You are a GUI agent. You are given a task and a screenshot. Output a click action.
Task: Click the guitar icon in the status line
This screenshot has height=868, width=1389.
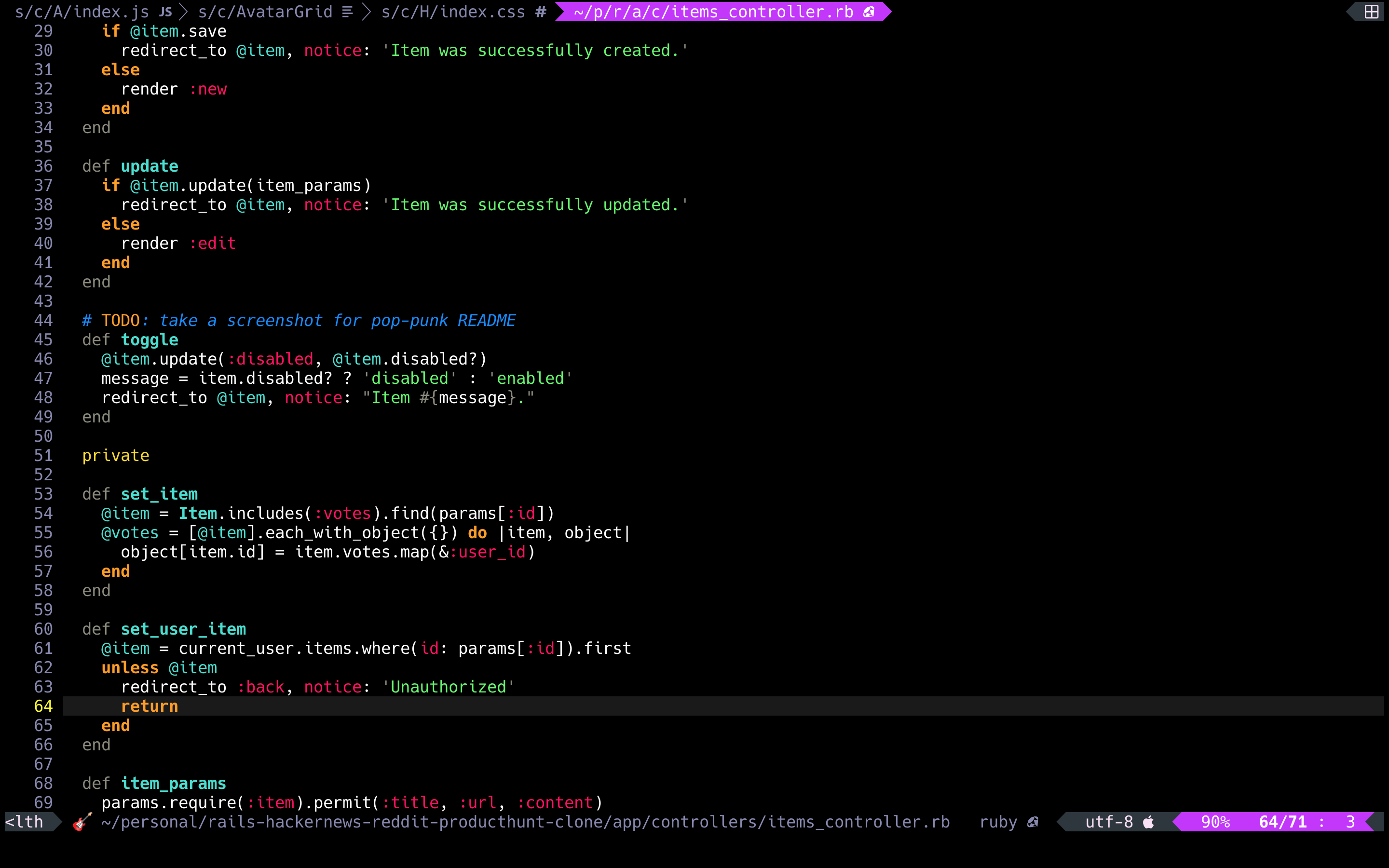click(x=82, y=822)
